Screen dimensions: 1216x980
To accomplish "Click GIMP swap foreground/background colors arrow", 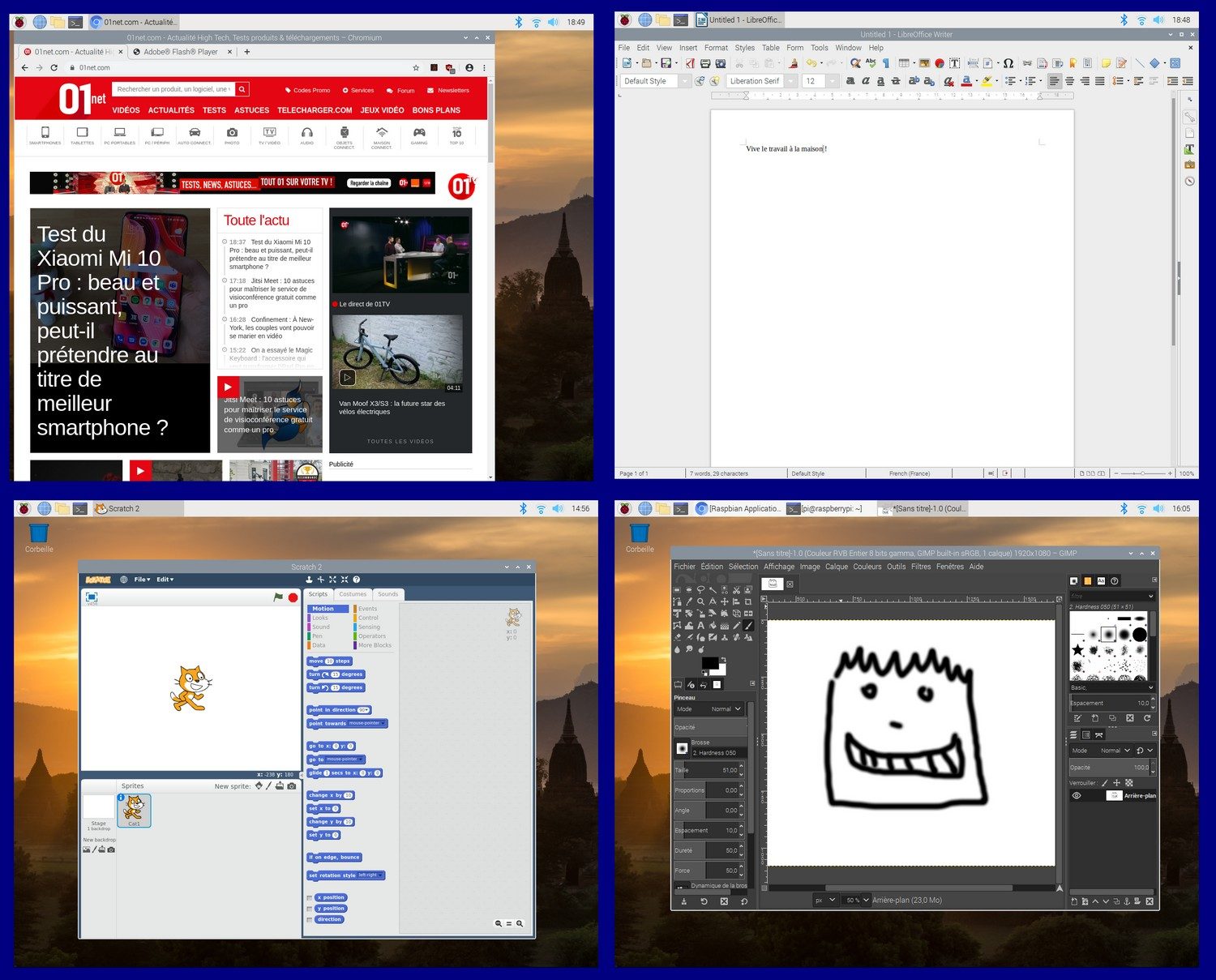I will [x=724, y=660].
